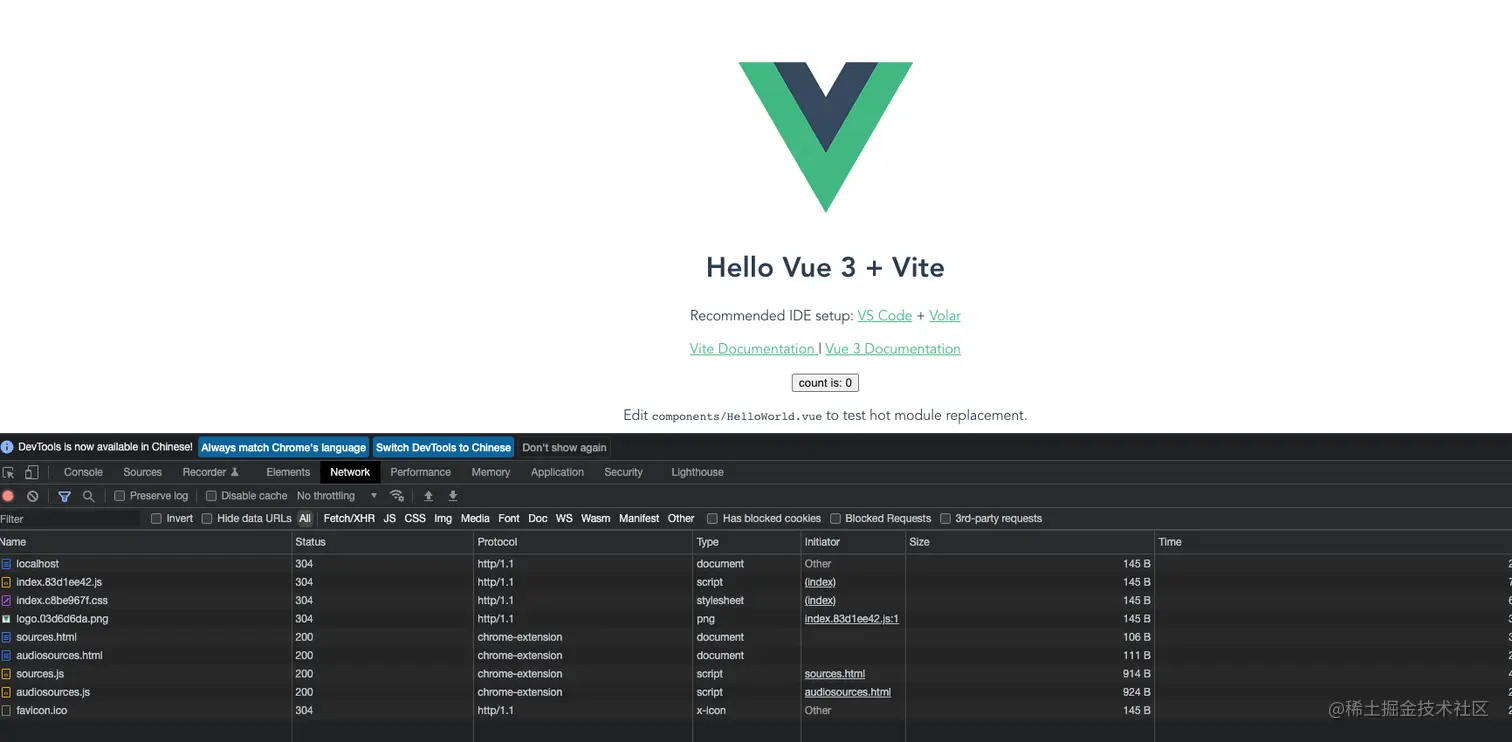Filter requests by Font type
The image size is (1512, 742).
click(509, 519)
